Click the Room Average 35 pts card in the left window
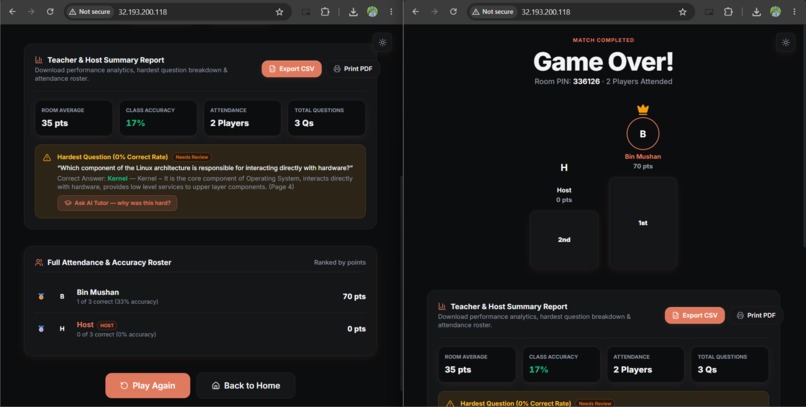This screenshot has width=806, height=407. [74, 118]
